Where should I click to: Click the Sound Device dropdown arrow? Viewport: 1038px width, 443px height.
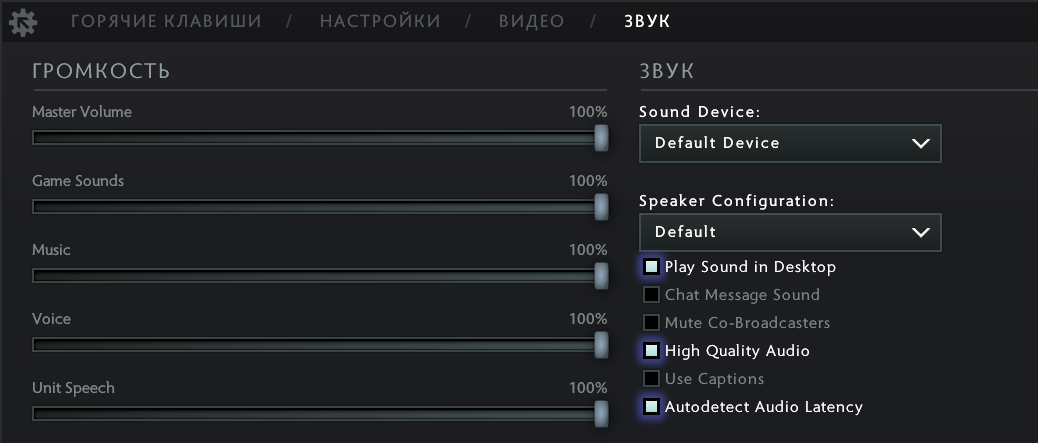[921, 143]
